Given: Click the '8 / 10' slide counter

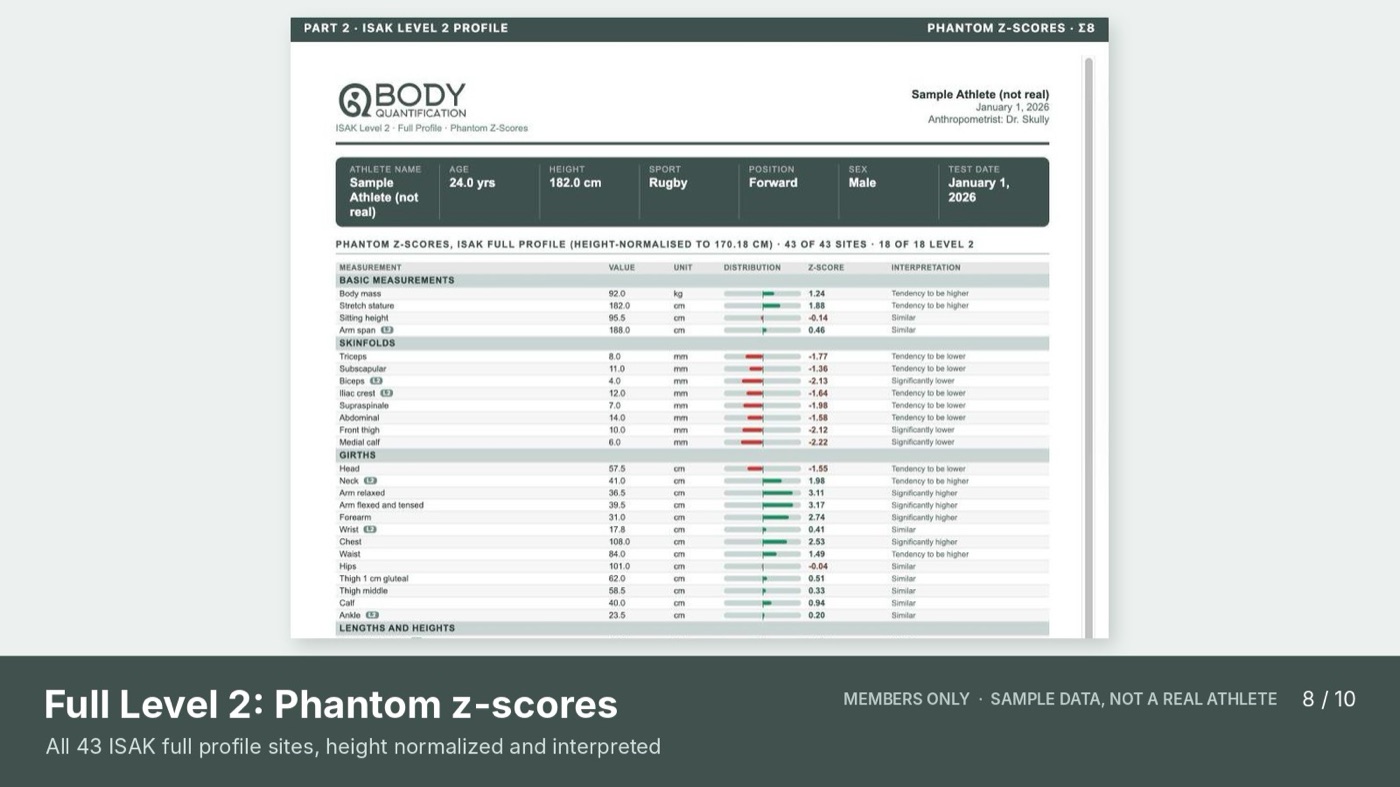Looking at the screenshot, I should [1328, 699].
